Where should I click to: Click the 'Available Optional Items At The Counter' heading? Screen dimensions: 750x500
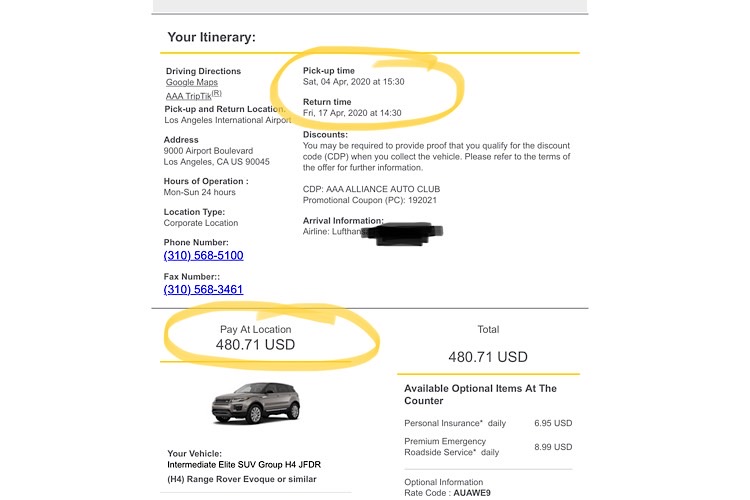tap(480, 394)
